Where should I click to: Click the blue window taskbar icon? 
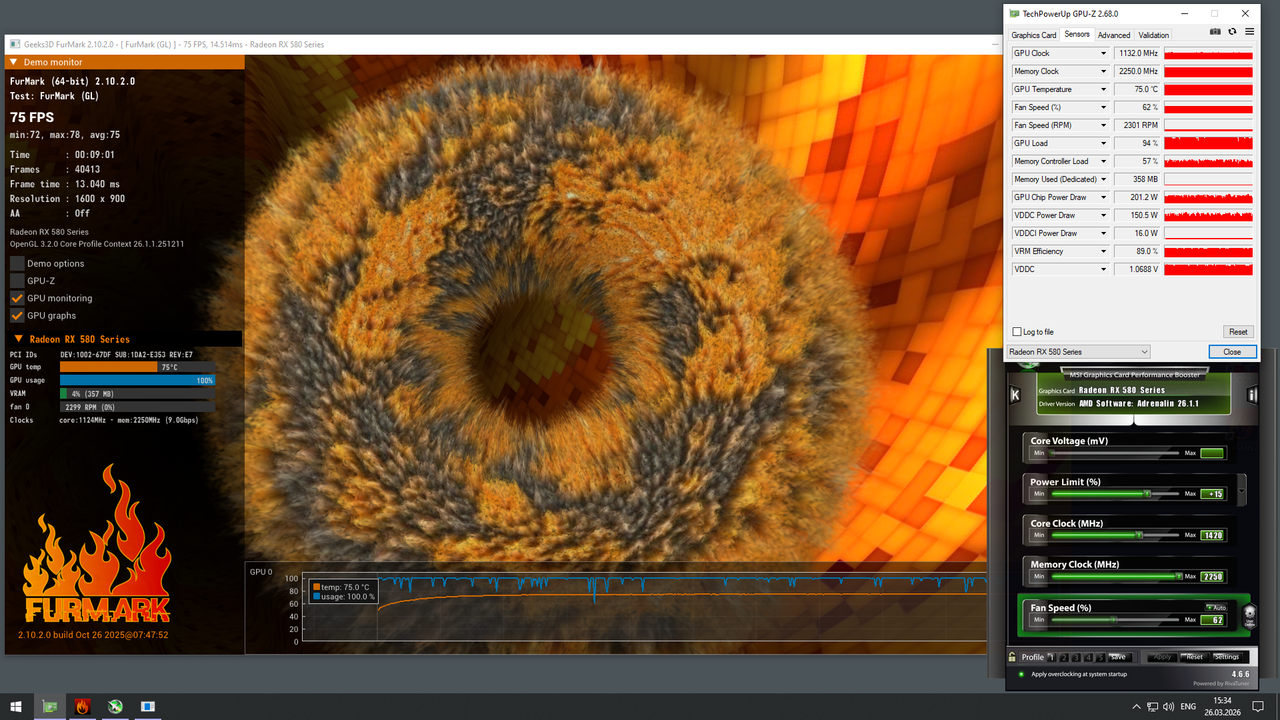coord(148,707)
